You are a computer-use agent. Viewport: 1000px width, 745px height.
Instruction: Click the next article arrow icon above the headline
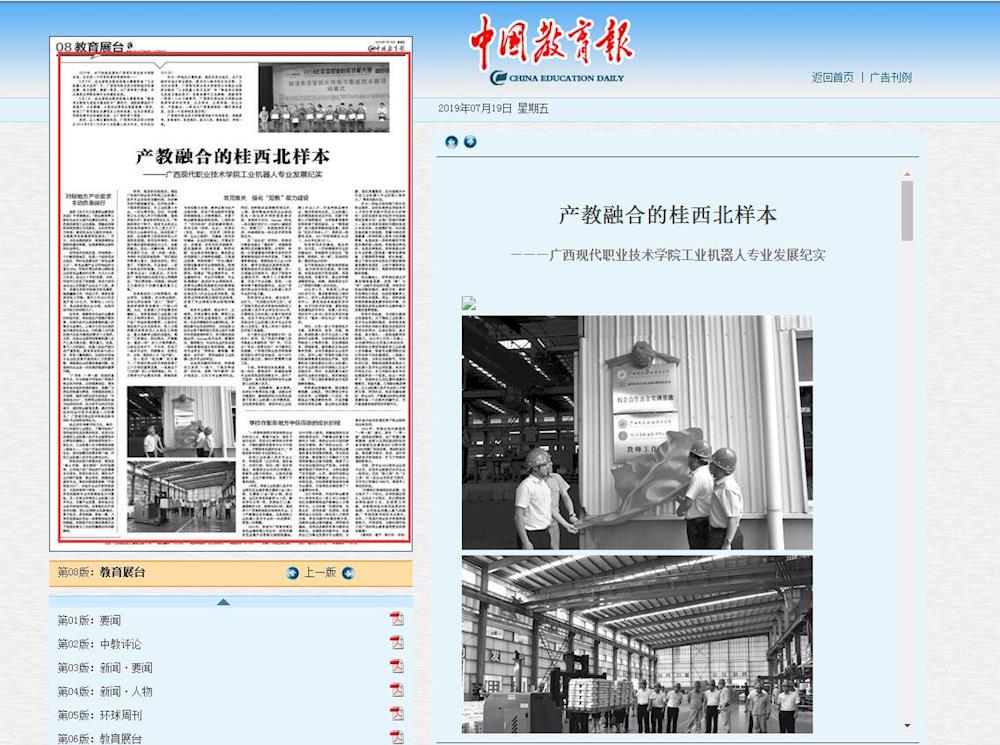tap(470, 142)
